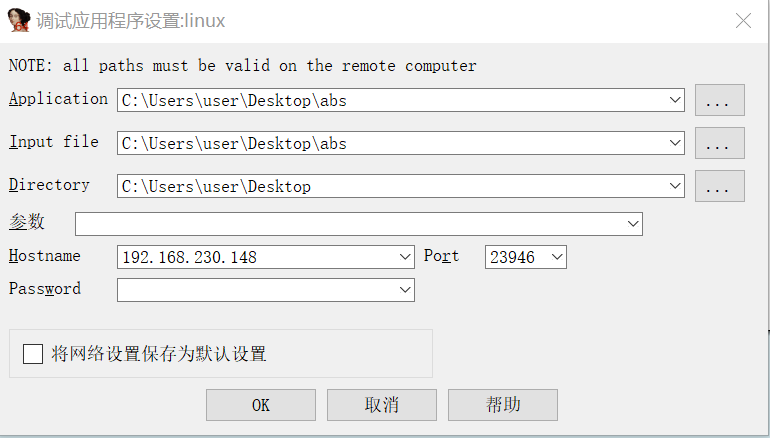The height and width of the screenshot is (438, 770).
Task: Expand the Application path dropdown
Action: pyautogui.click(x=675, y=100)
